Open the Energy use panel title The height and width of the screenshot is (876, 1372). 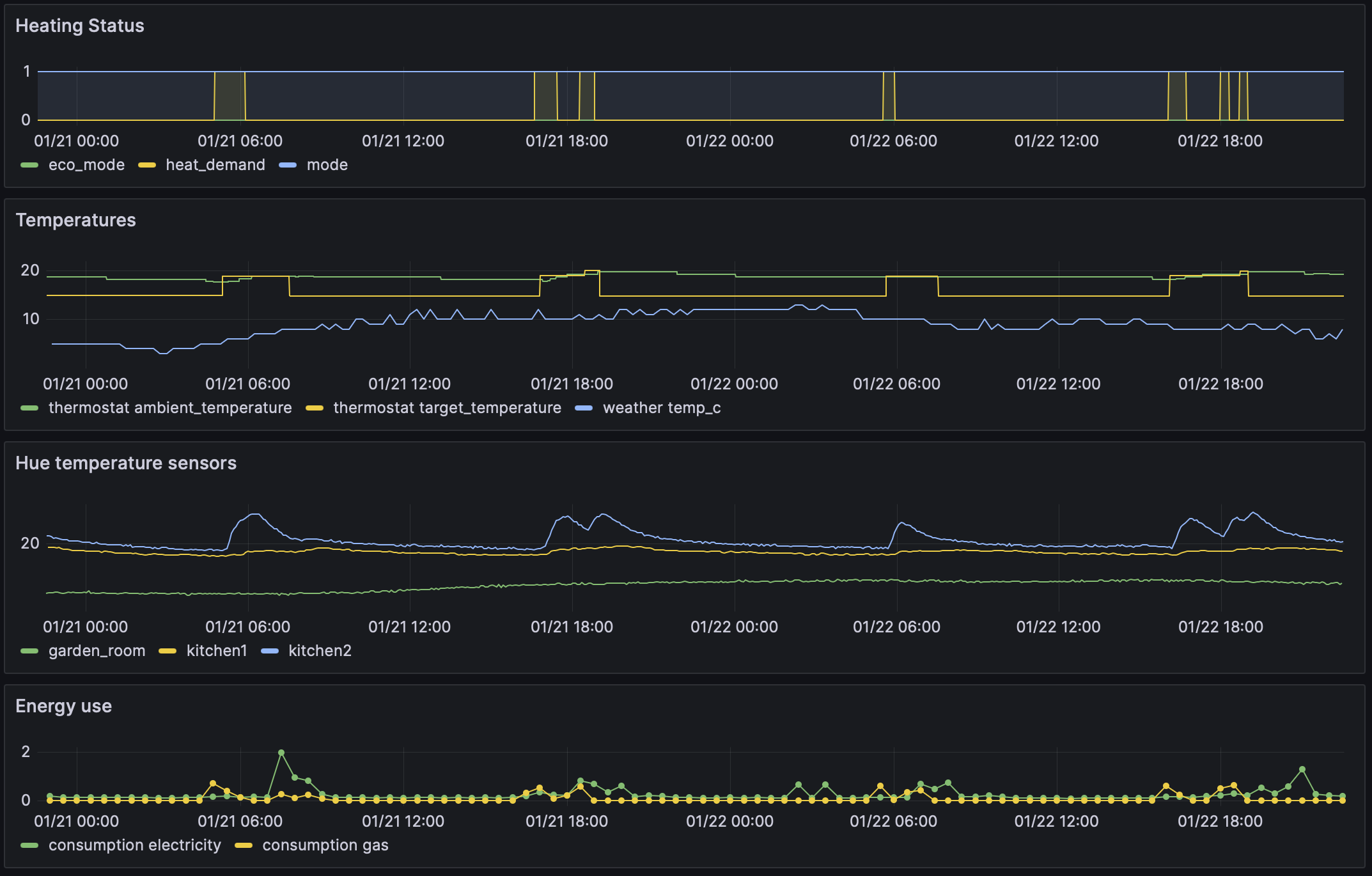tap(63, 706)
